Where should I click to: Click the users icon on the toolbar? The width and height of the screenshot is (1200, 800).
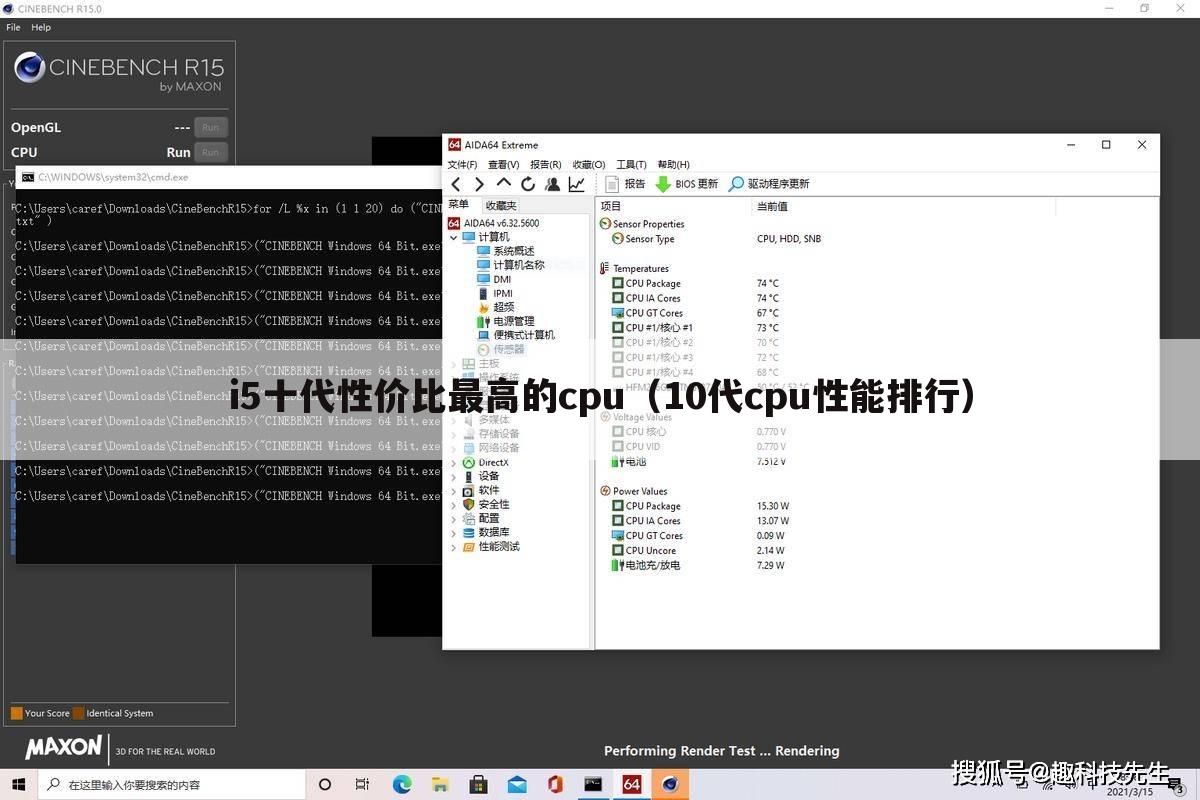click(x=552, y=184)
